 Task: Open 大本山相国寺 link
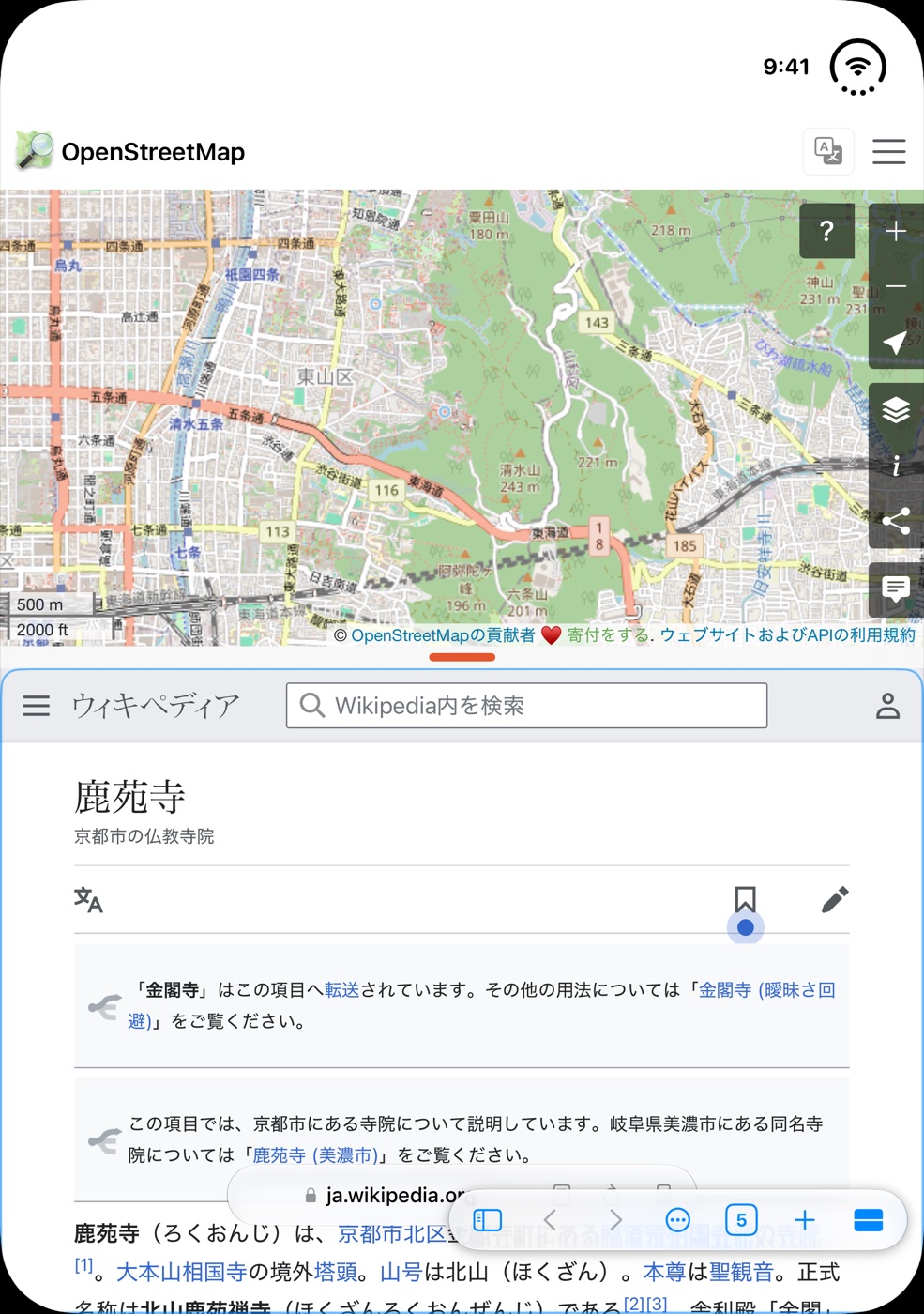[182, 1273]
